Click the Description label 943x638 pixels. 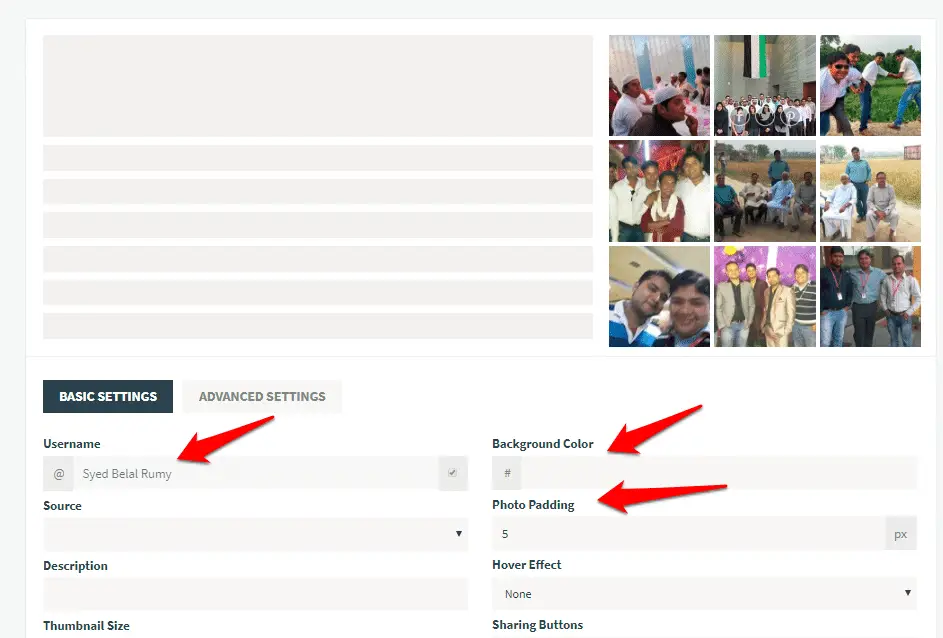(x=75, y=566)
